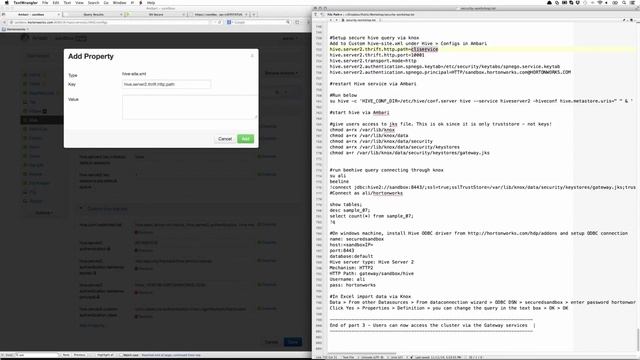
Task: Open the Go menu
Action: tap(106, 2)
